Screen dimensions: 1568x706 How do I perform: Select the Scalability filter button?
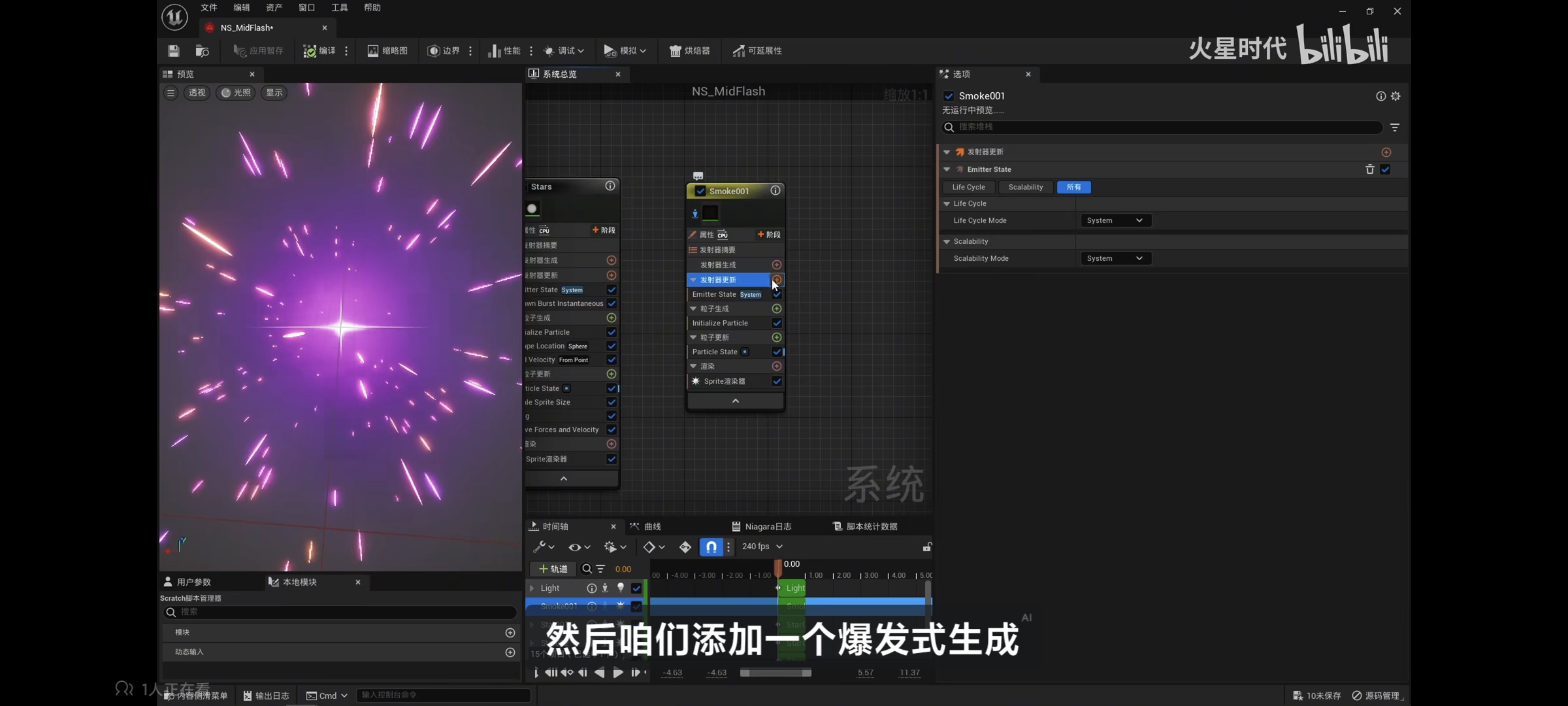click(1025, 187)
